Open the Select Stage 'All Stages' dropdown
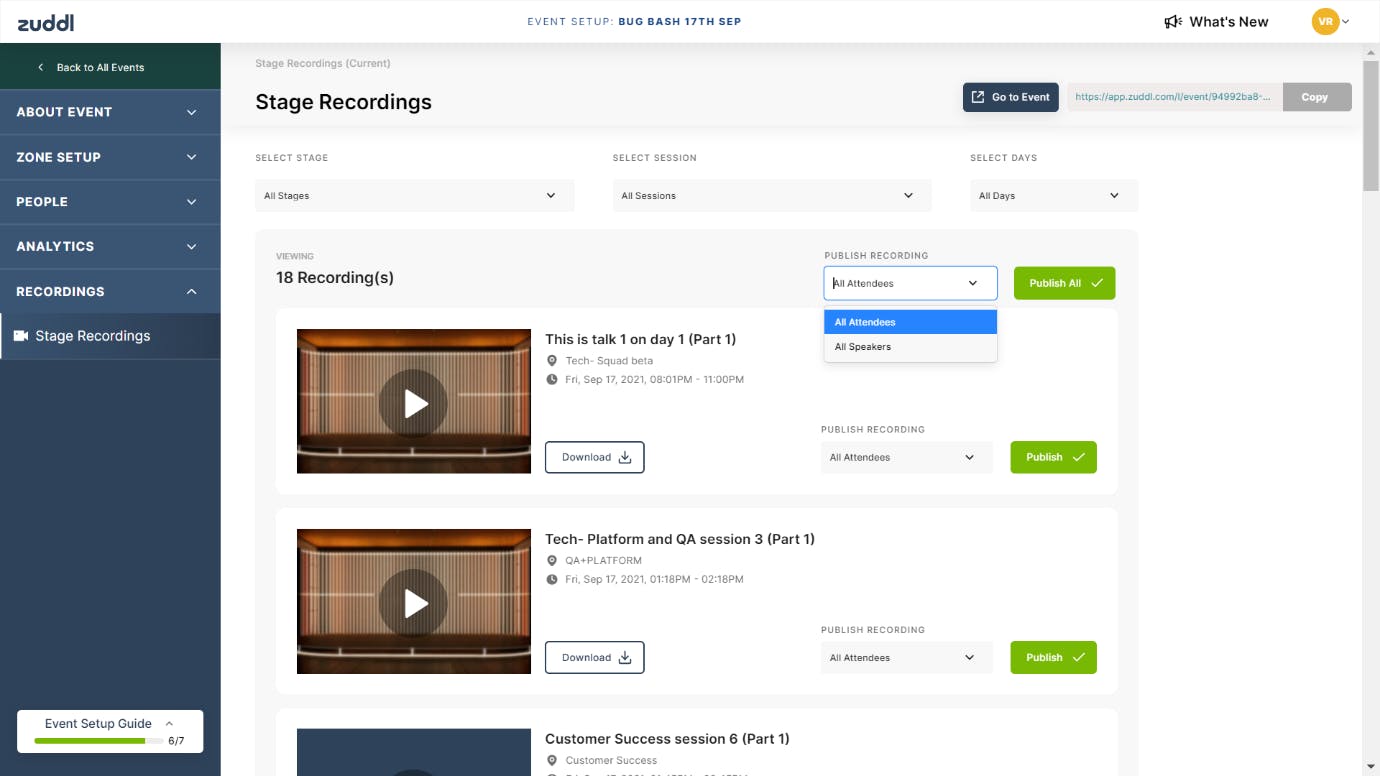 pyautogui.click(x=414, y=196)
